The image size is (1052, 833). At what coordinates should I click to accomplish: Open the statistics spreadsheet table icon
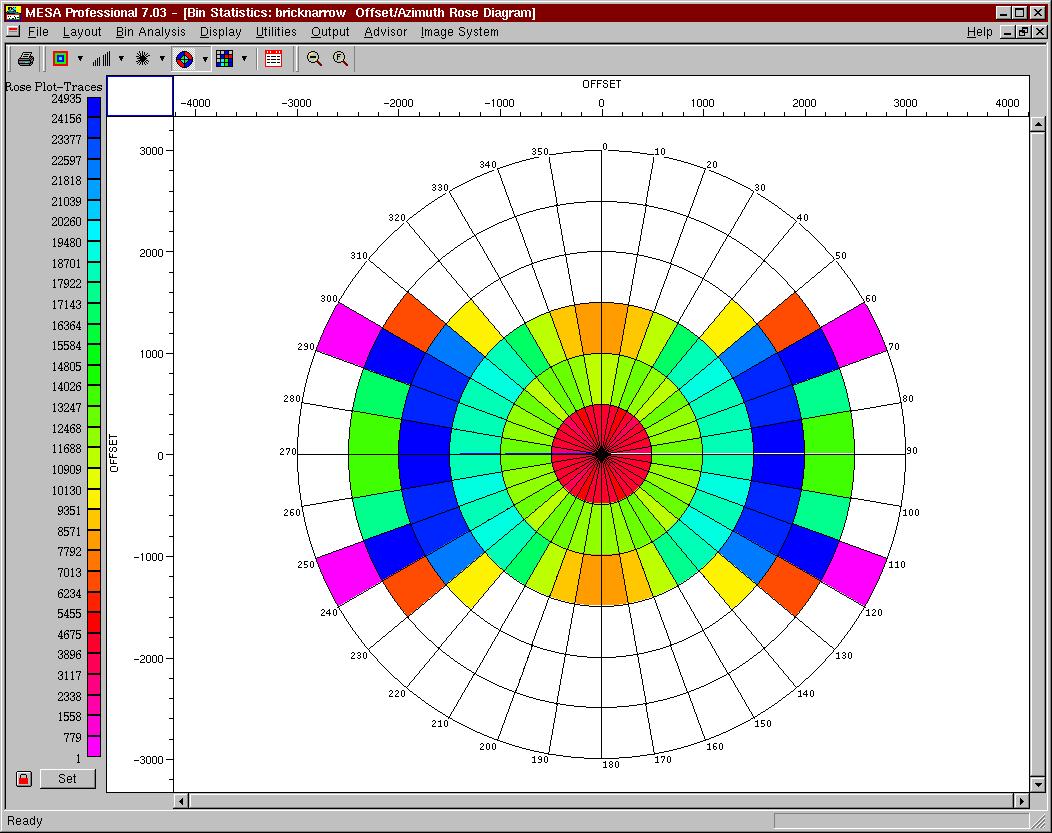click(273, 58)
